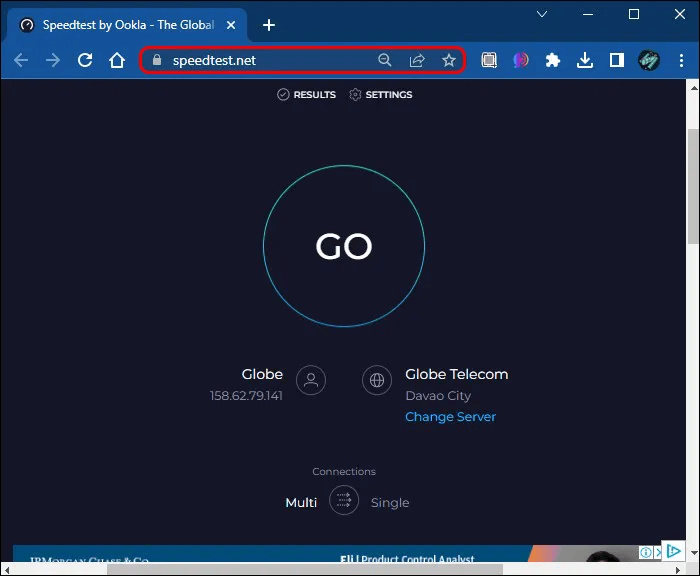Bookmark this tab with the star
Image resolution: width=700 pixels, height=576 pixels.
pos(449,60)
